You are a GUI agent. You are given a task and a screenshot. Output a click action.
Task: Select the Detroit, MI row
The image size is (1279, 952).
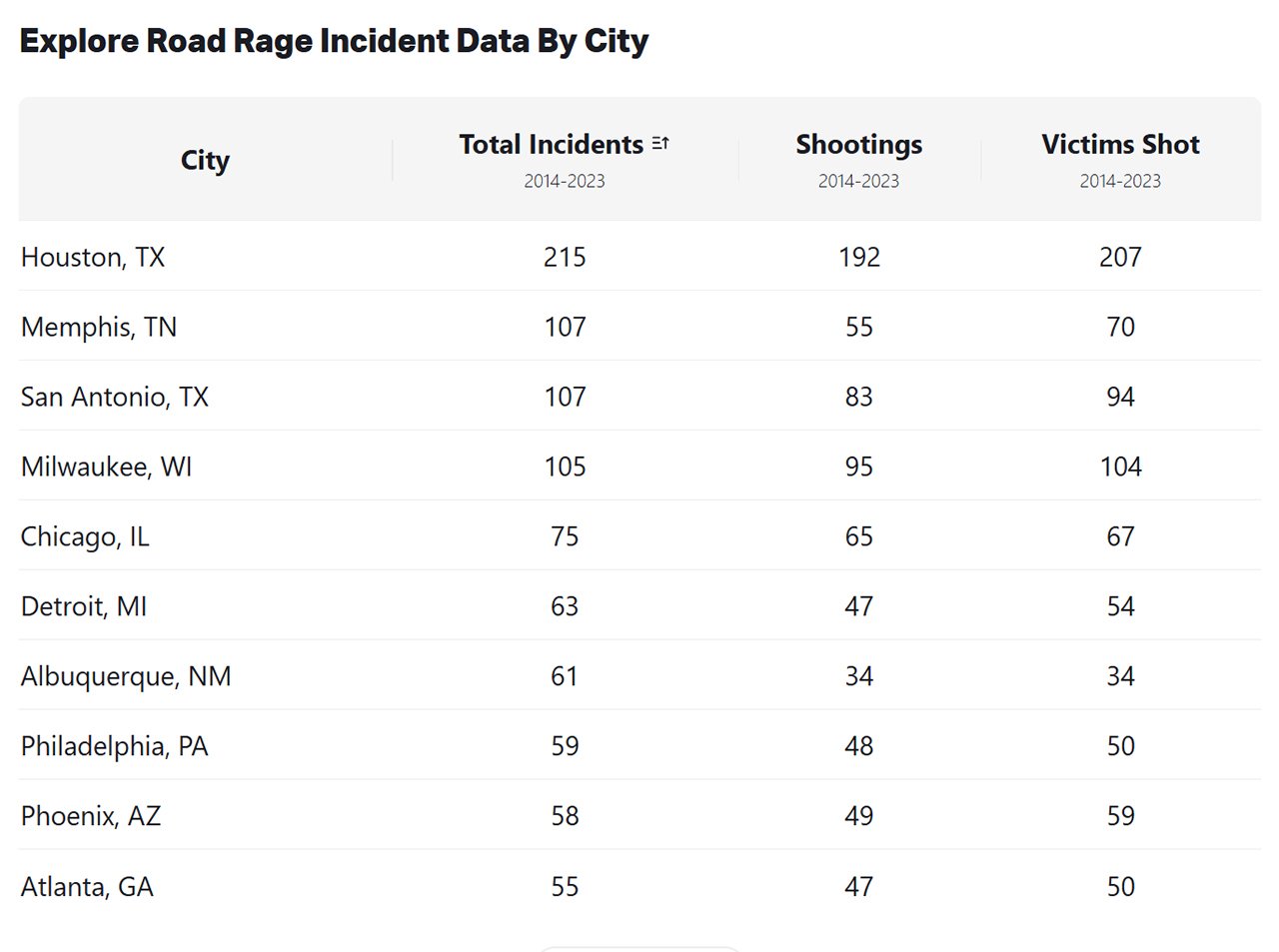coord(84,606)
